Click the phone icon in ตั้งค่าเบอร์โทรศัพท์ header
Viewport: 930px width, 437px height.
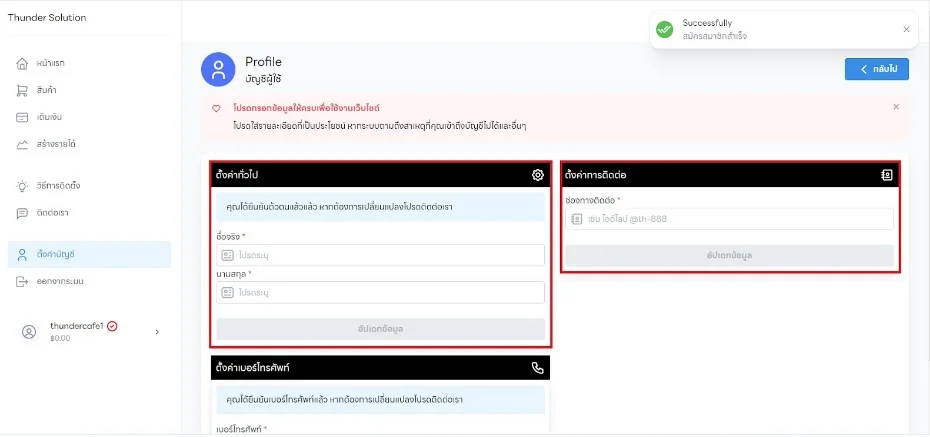point(537,368)
